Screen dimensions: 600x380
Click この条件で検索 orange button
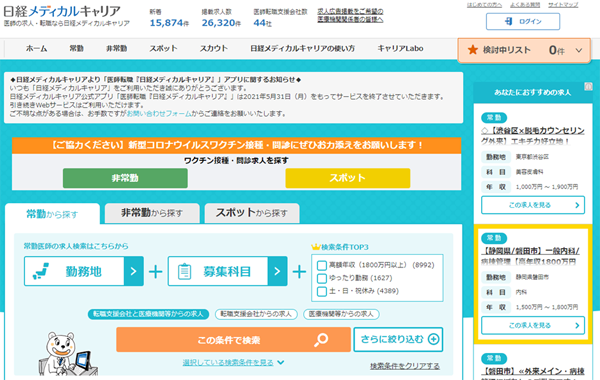[x=233, y=339]
